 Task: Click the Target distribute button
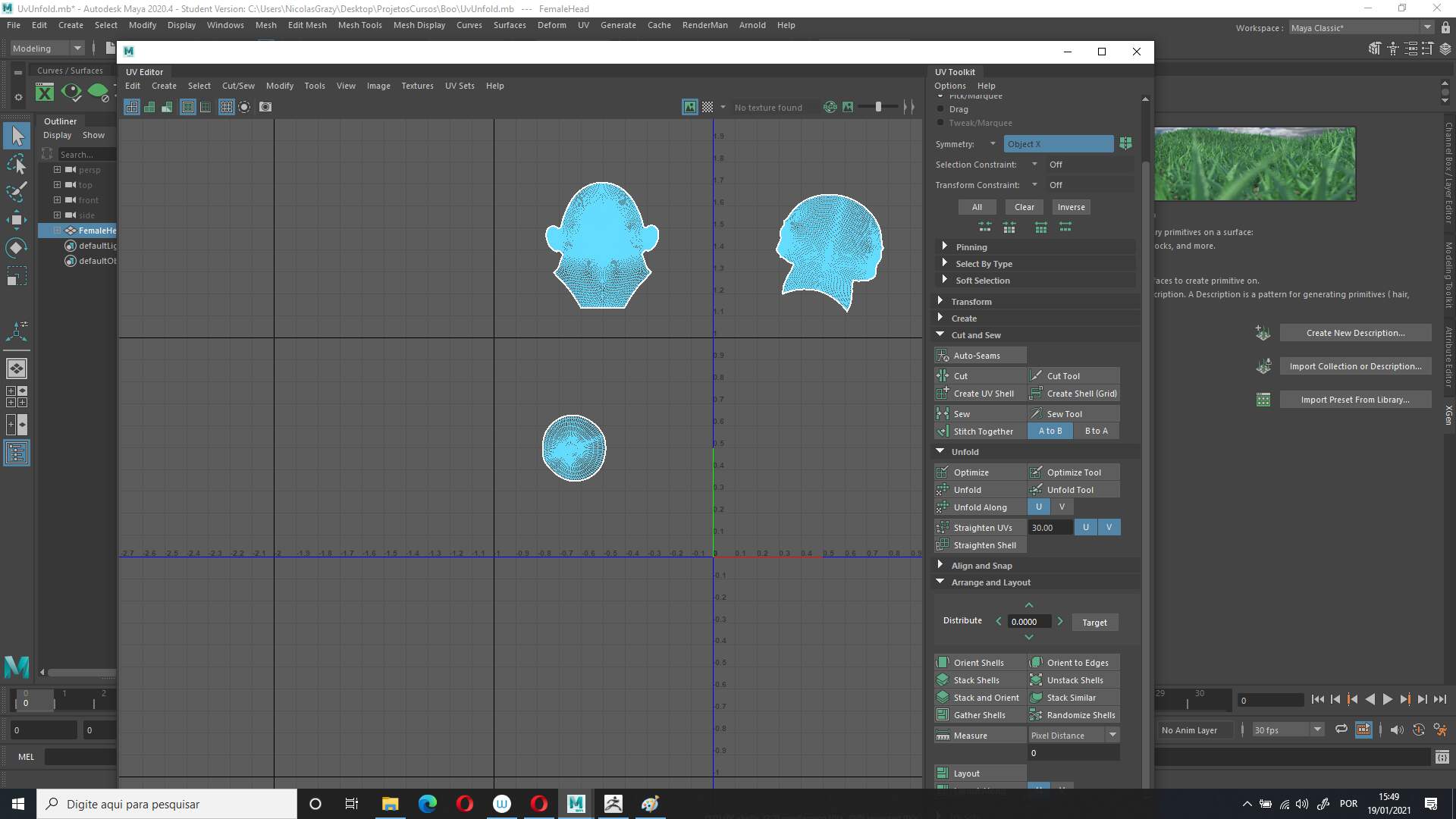1094,622
